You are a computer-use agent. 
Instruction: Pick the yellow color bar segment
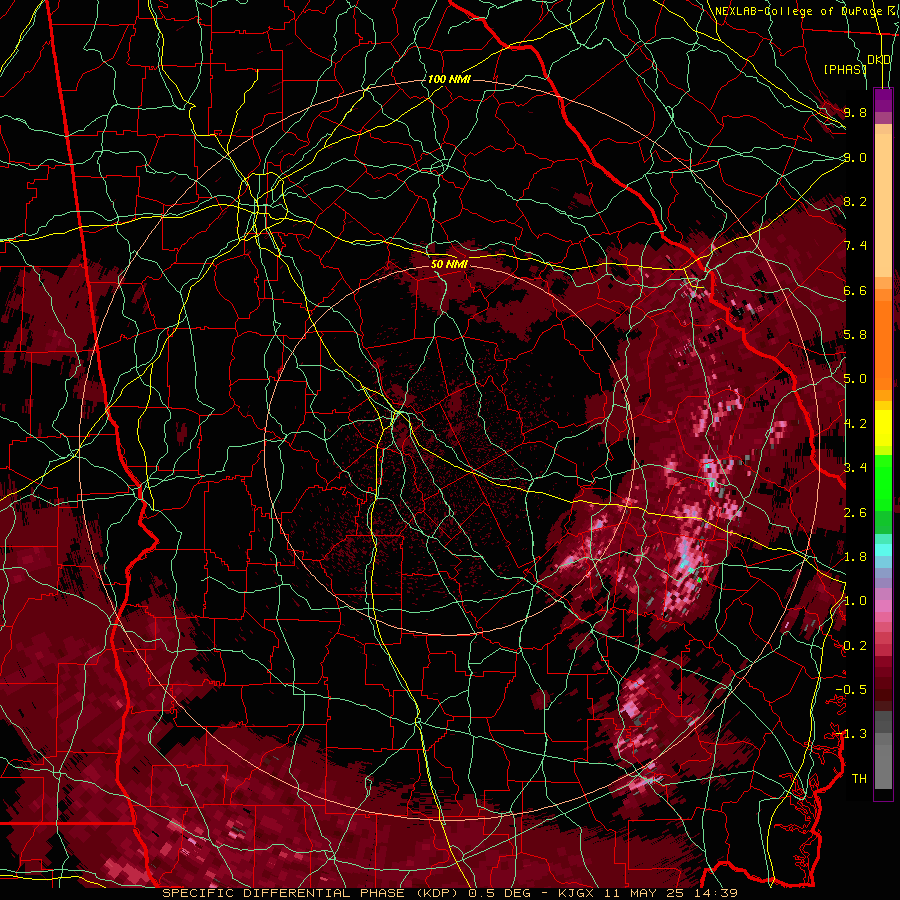(883, 428)
